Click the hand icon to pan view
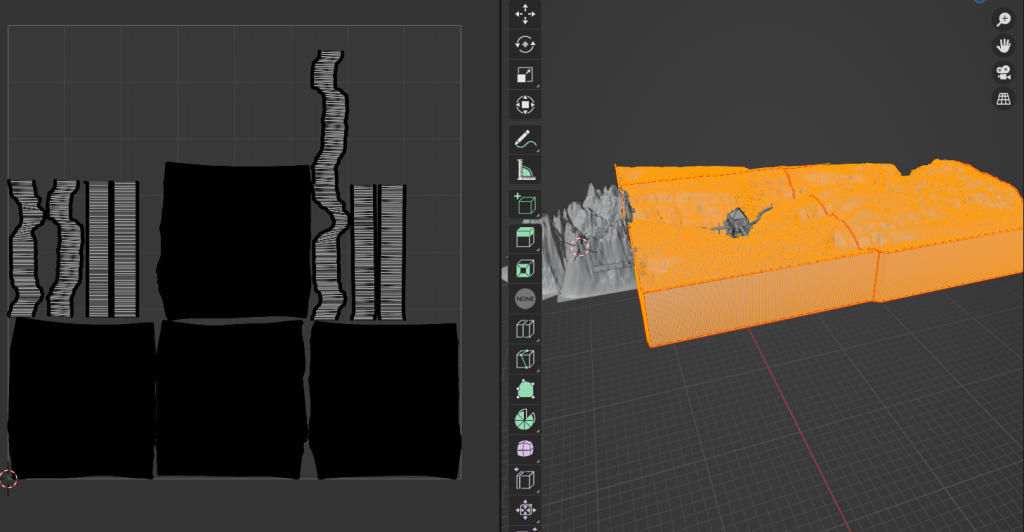Image resolution: width=1024 pixels, height=532 pixels. coord(1003,46)
